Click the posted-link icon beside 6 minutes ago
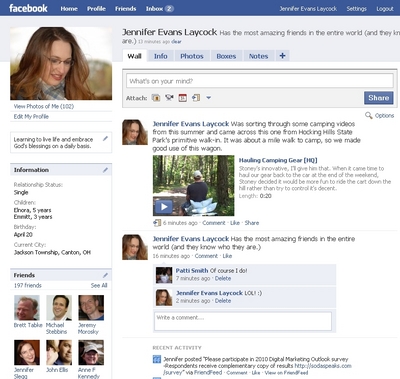 point(157,223)
